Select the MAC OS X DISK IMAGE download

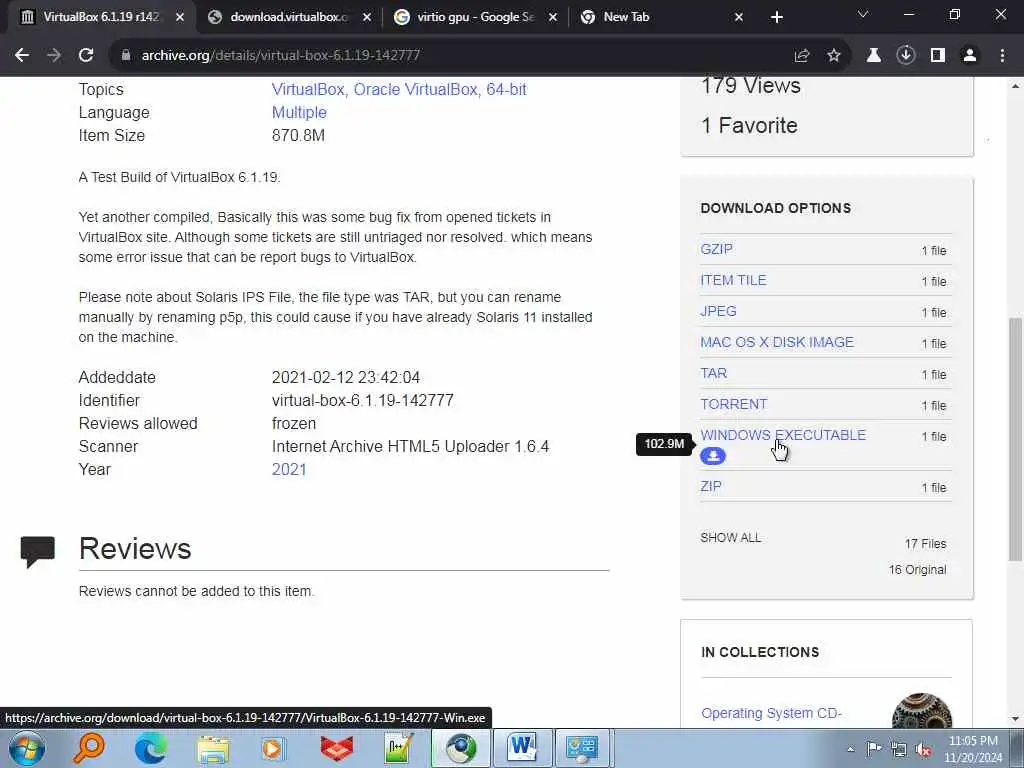pos(777,342)
